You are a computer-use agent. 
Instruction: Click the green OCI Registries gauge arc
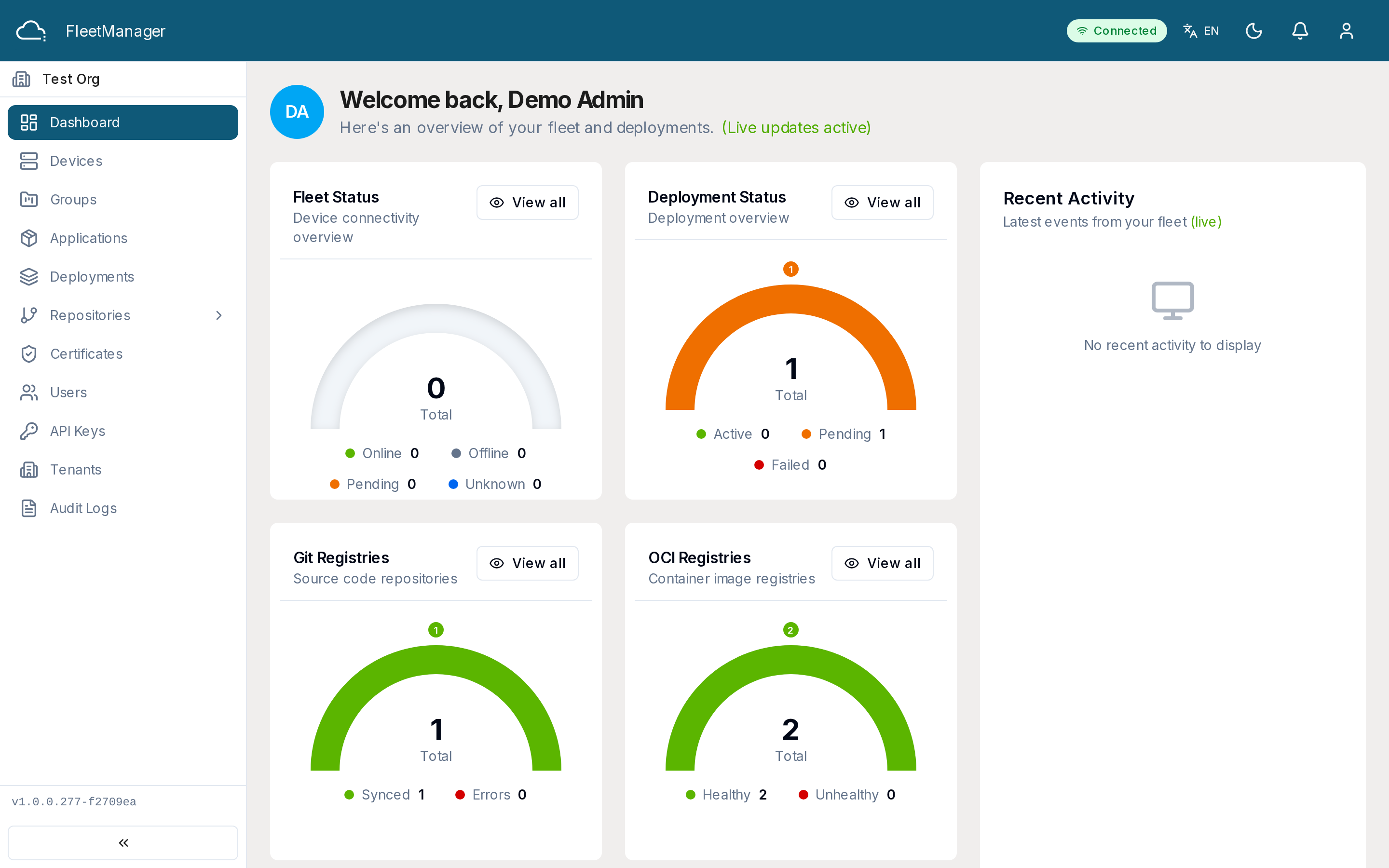click(791, 660)
